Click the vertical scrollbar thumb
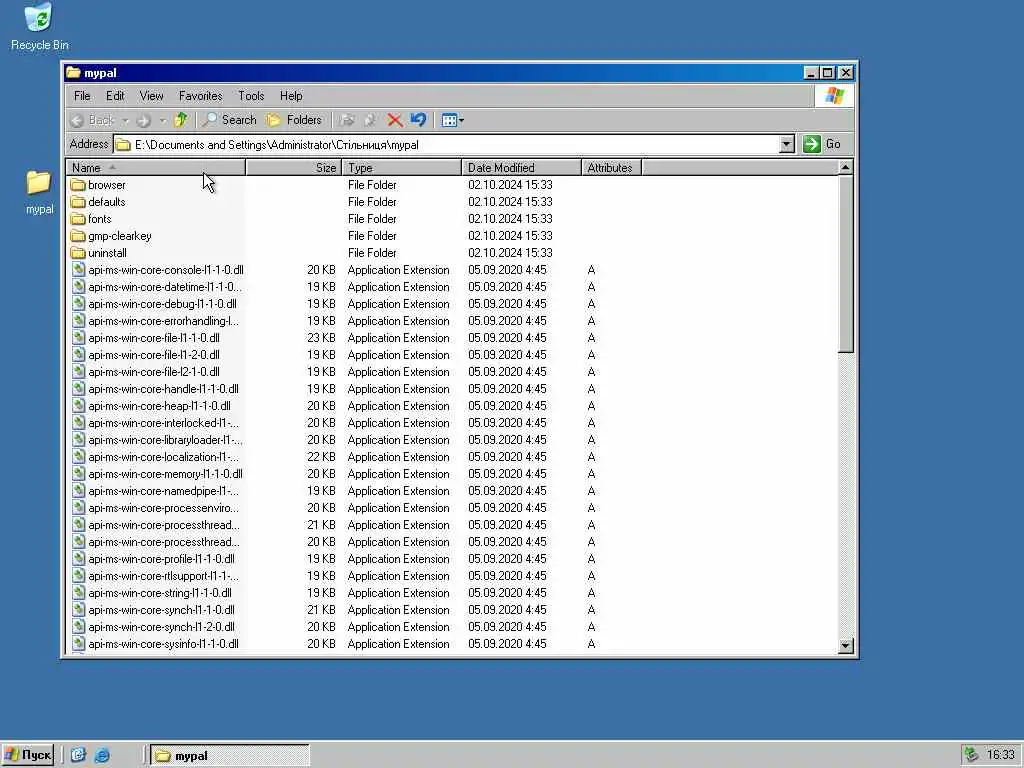Image resolution: width=1024 pixels, height=768 pixels. [x=846, y=264]
